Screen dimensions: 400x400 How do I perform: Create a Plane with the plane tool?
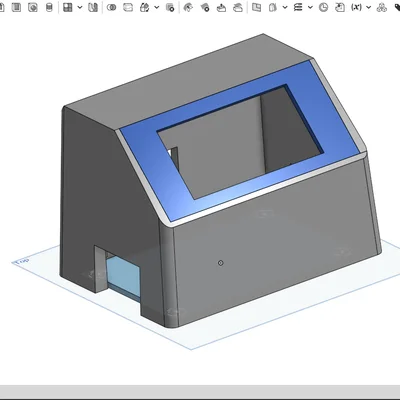[x=256, y=7]
